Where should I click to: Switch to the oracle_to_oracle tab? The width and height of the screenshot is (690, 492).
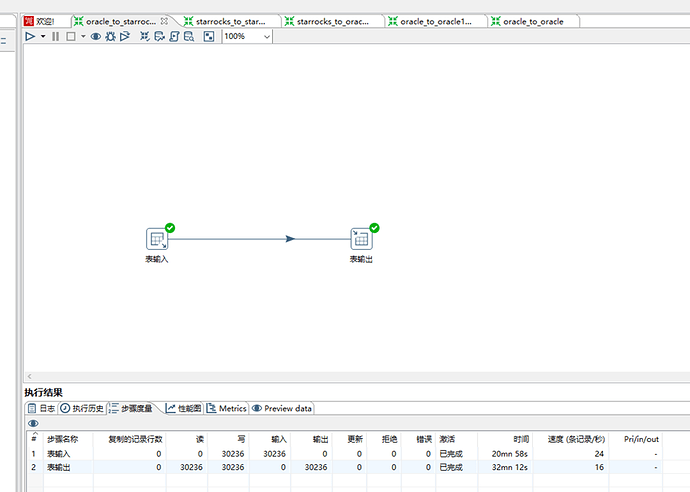[x=533, y=21]
